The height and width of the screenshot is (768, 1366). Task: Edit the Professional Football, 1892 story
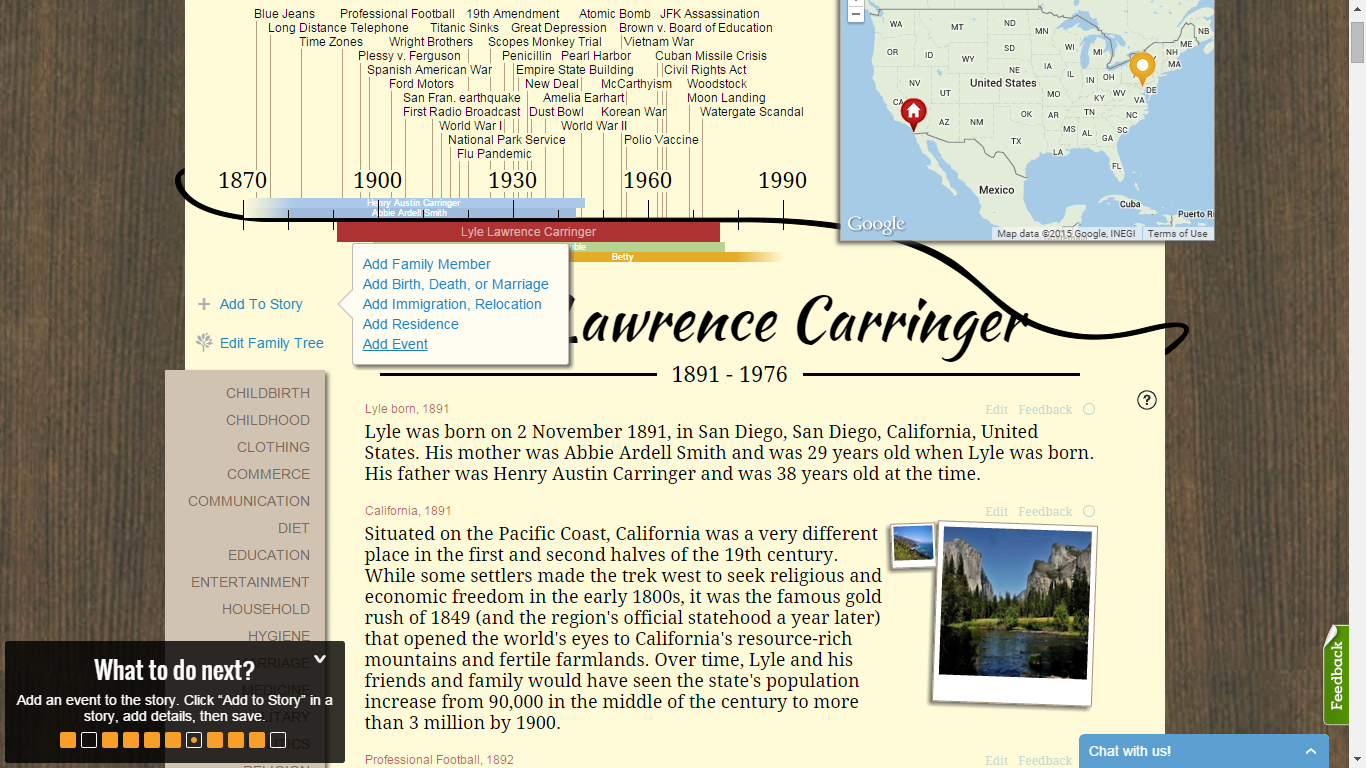click(x=997, y=761)
